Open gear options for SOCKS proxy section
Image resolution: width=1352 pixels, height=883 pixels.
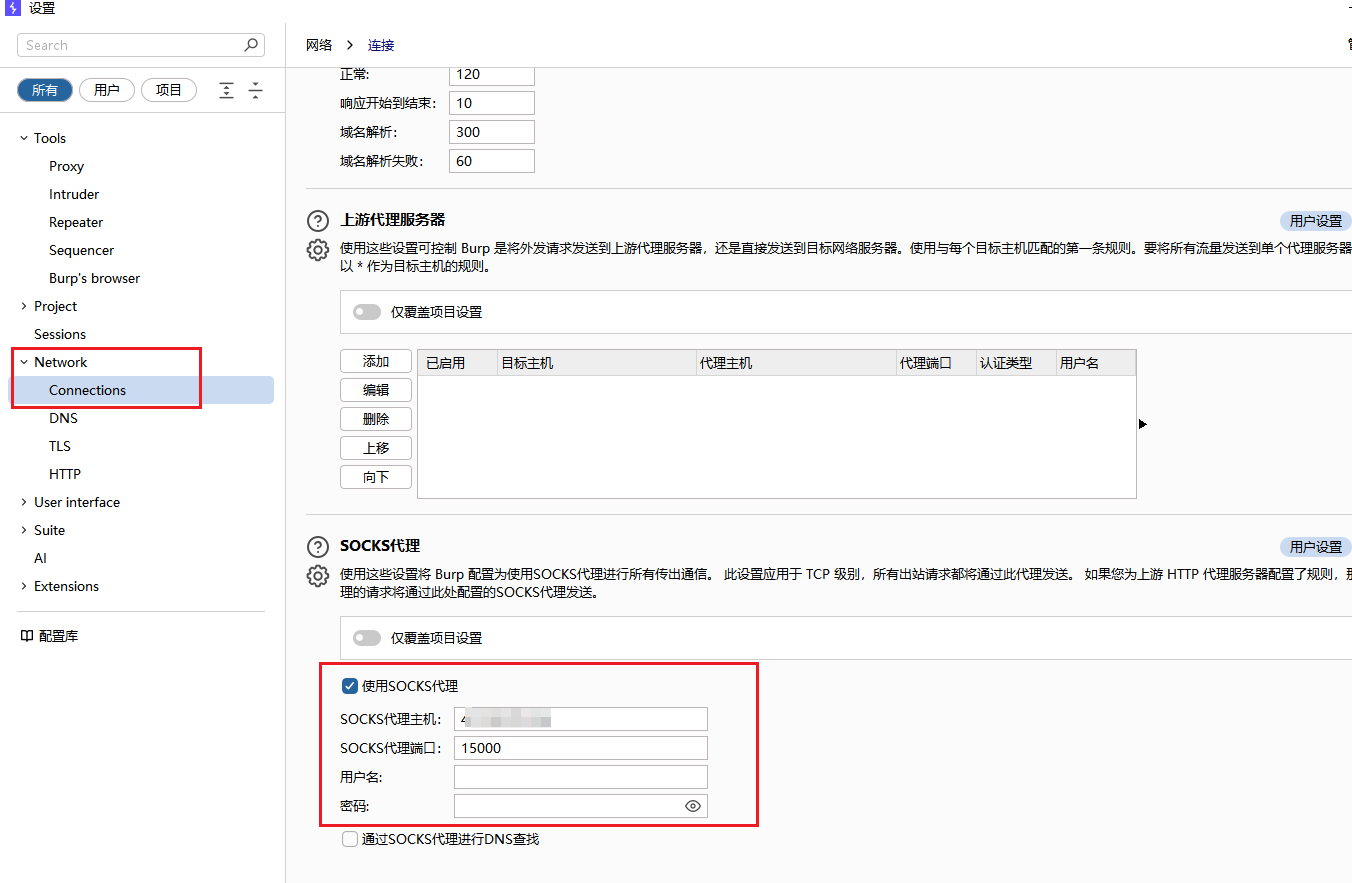pyautogui.click(x=317, y=576)
